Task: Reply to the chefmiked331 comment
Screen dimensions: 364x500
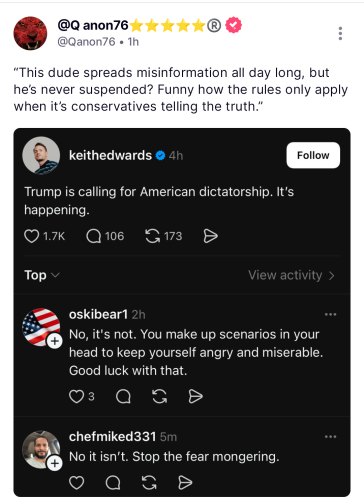Action: (113, 482)
